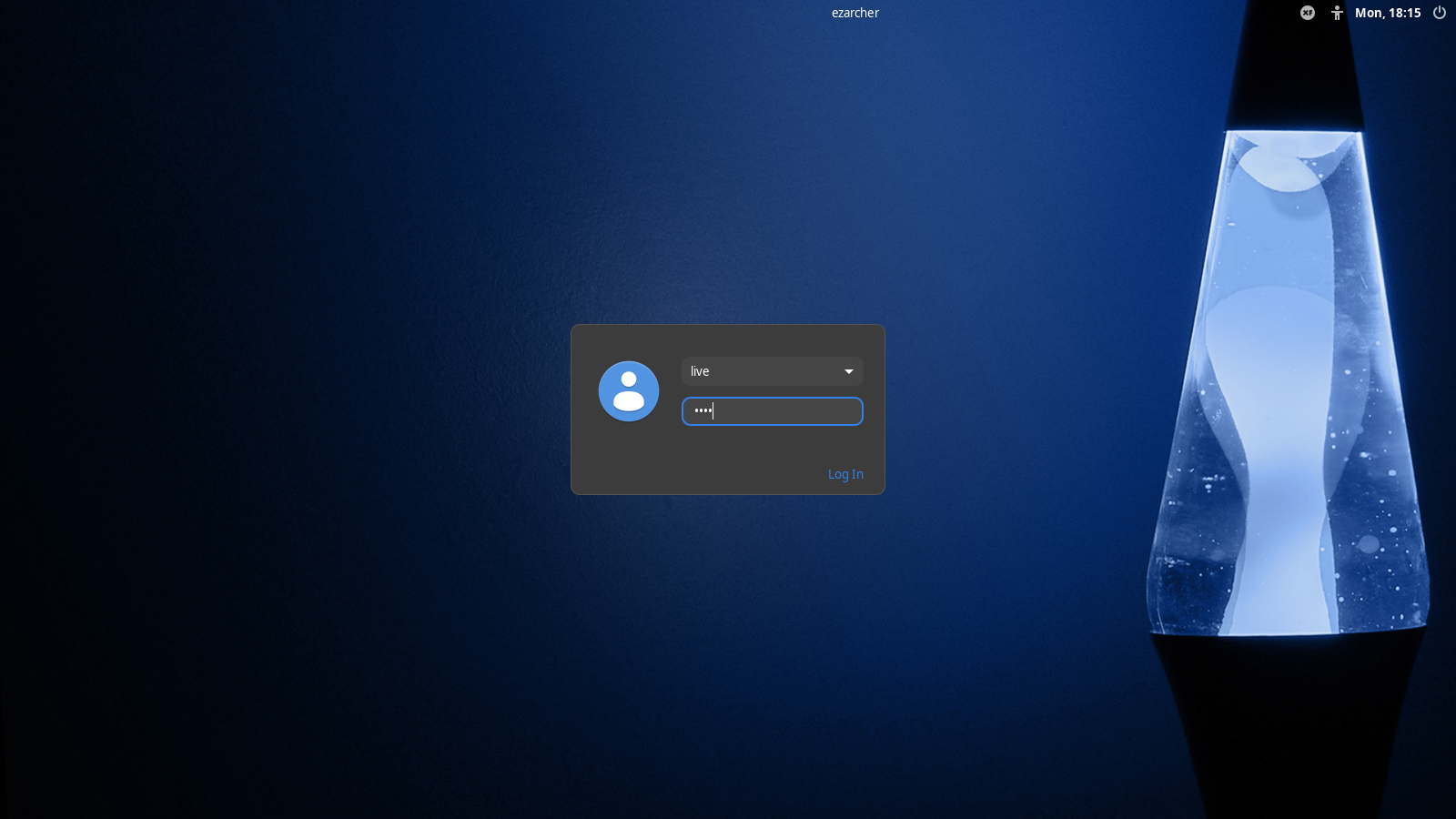
Task: Click the power menu icon
Action: pos(1440,13)
